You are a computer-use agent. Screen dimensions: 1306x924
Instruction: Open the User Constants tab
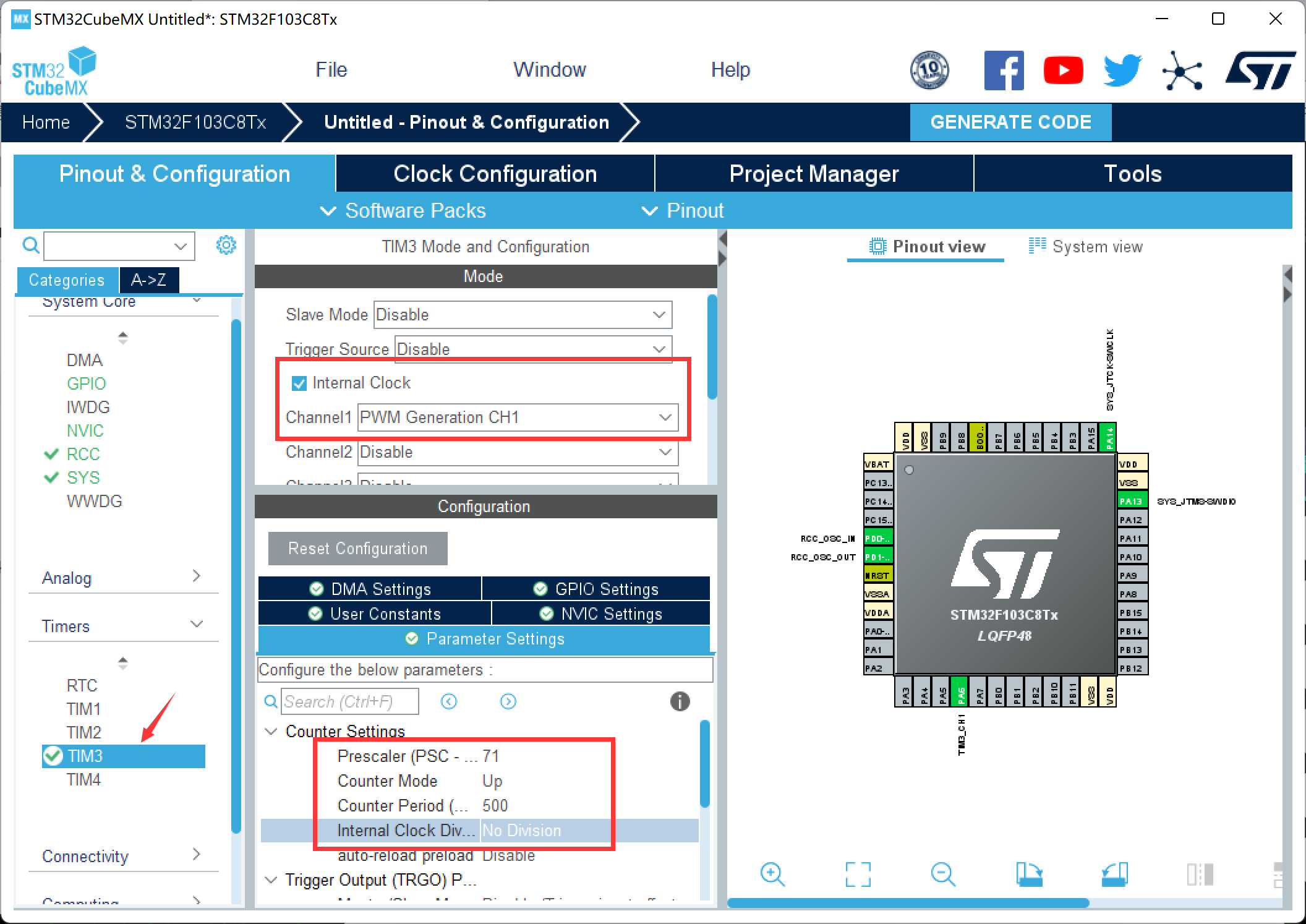(x=375, y=614)
